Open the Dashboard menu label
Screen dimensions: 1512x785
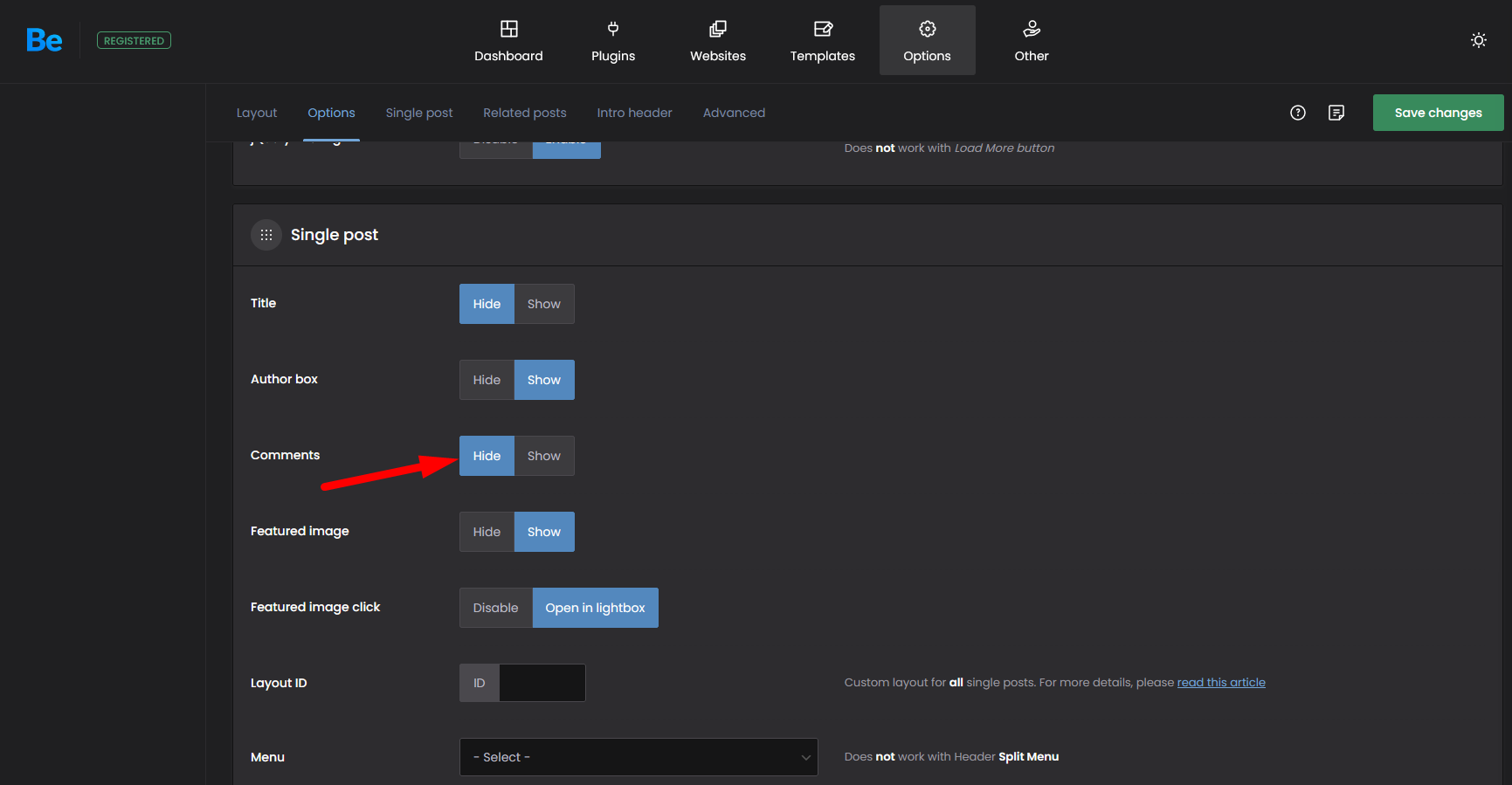(x=508, y=56)
